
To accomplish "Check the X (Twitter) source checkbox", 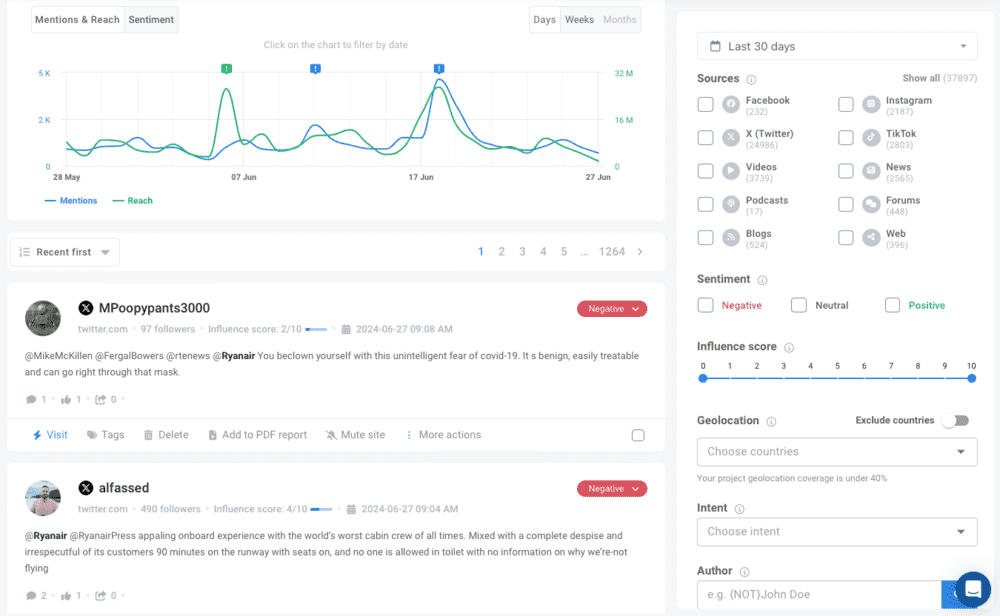I will pos(705,137).
